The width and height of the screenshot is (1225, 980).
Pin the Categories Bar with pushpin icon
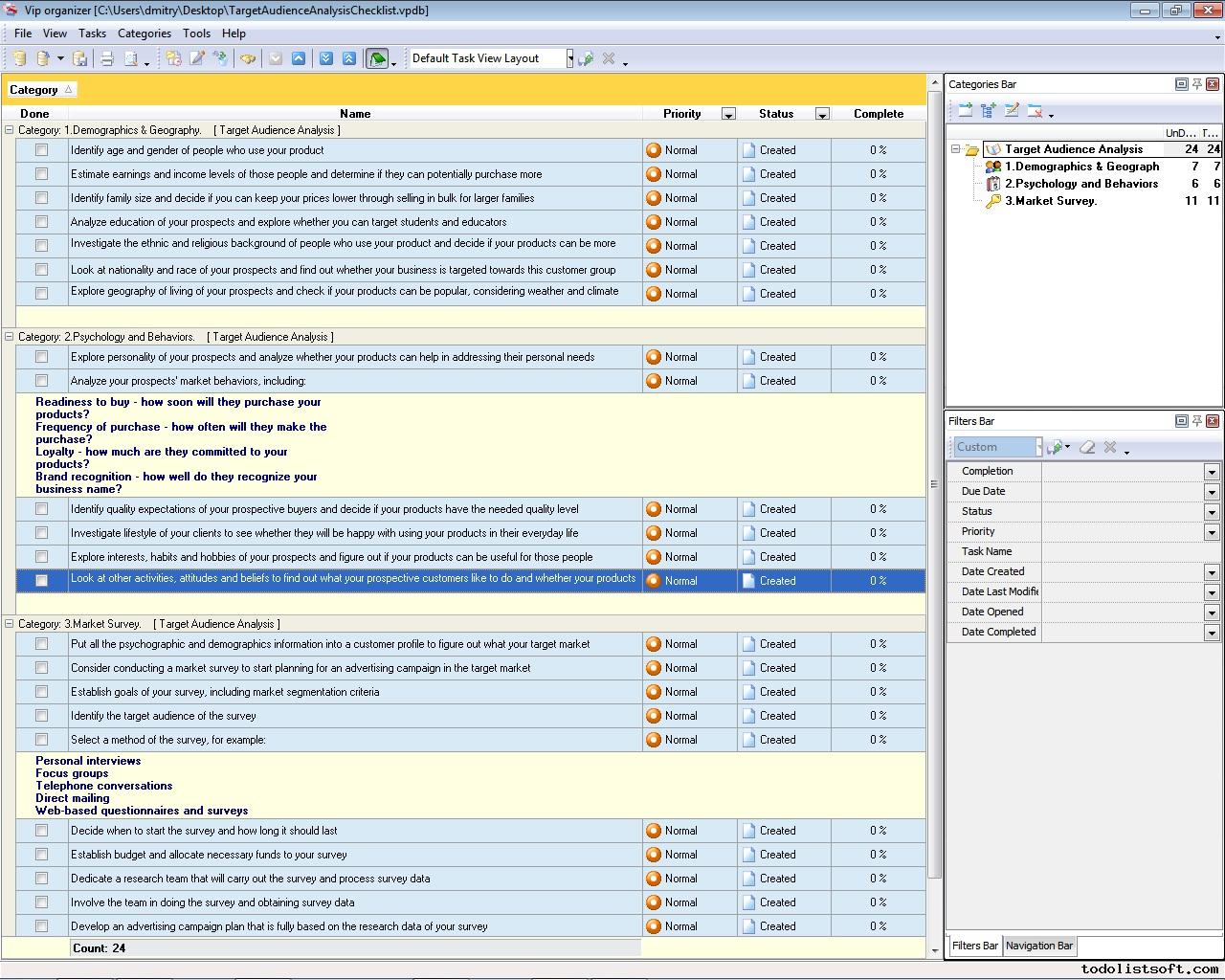click(1196, 84)
